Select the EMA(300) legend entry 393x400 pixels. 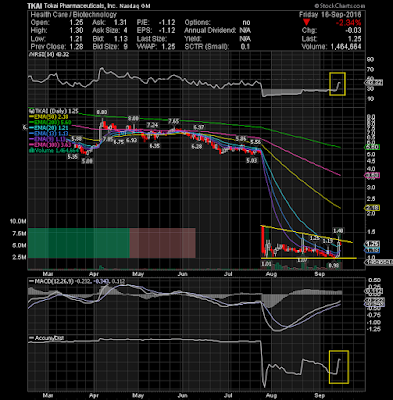tap(50, 145)
